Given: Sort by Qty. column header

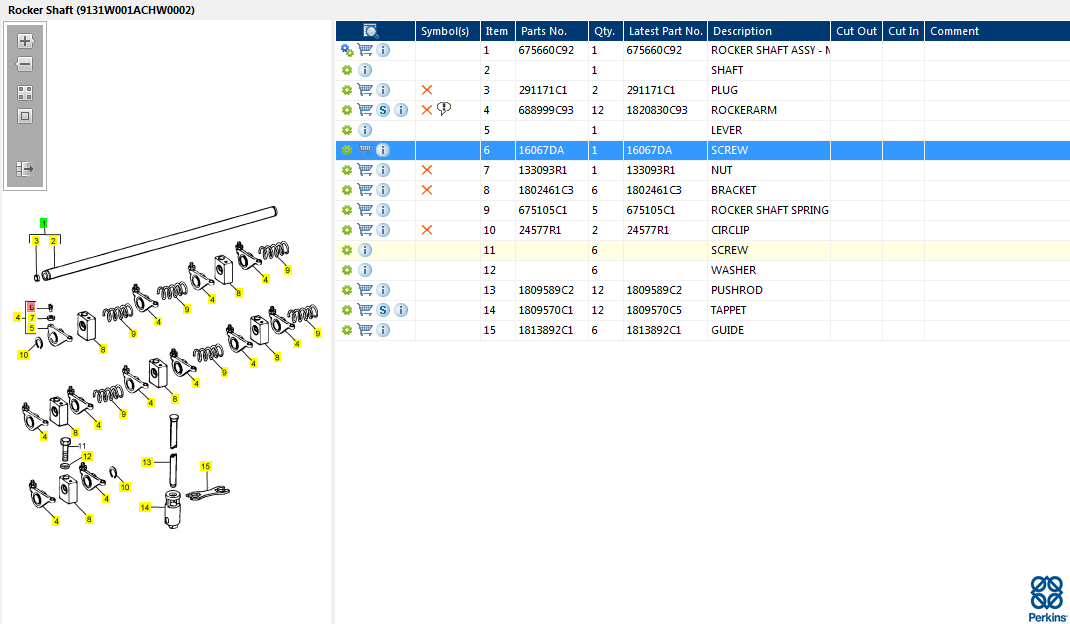Looking at the screenshot, I should [x=606, y=31].
